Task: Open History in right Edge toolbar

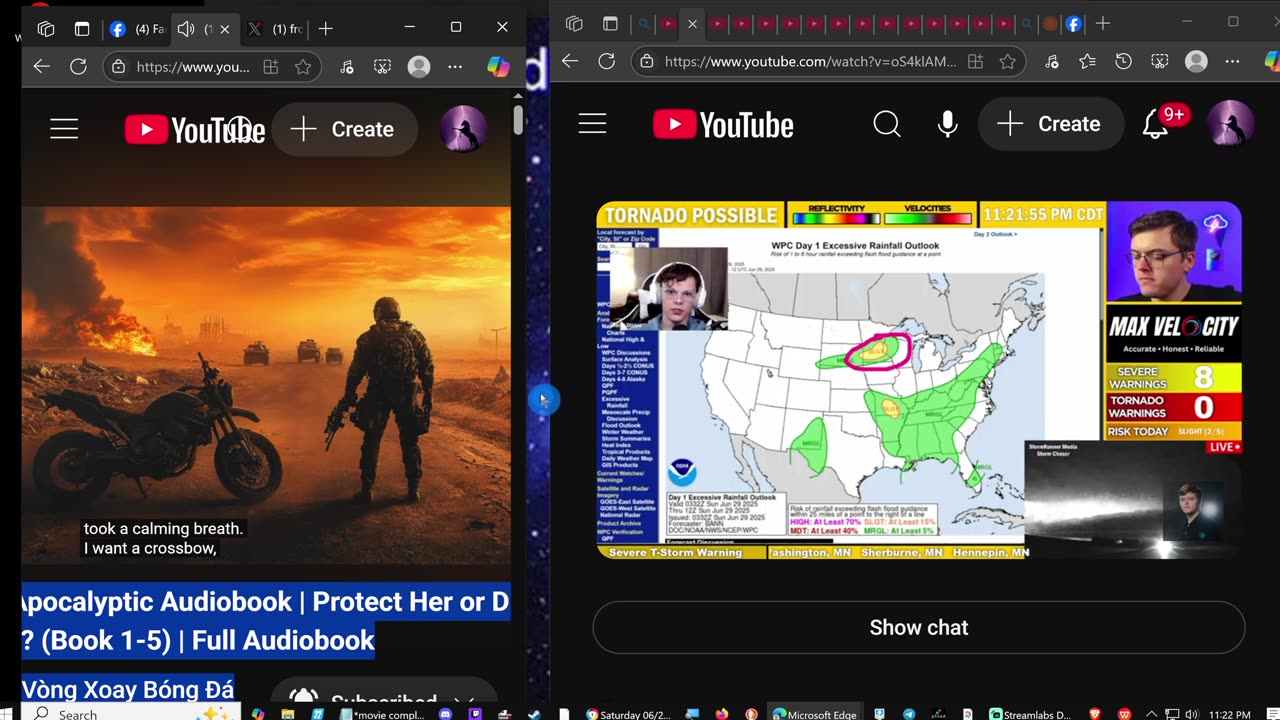Action: tap(1123, 61)
